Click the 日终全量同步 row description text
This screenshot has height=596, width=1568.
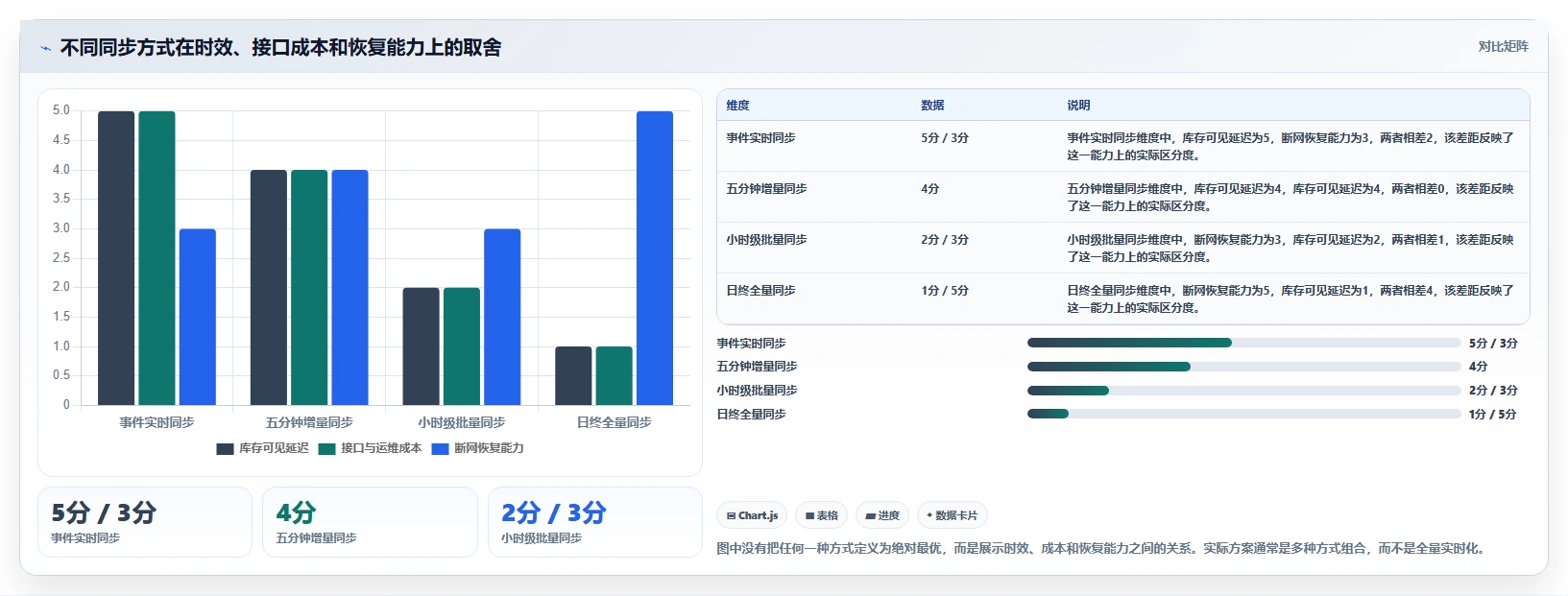1291,299
